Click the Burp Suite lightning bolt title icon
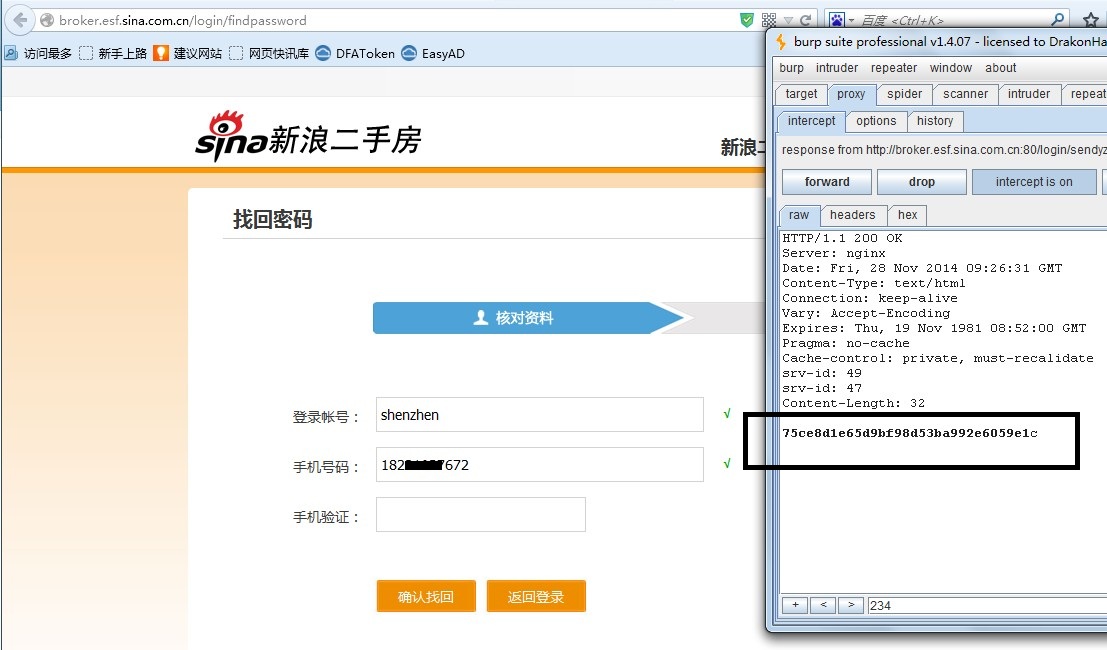Image resolution: width=1107 pixels, height=650 pixels. 781,42
